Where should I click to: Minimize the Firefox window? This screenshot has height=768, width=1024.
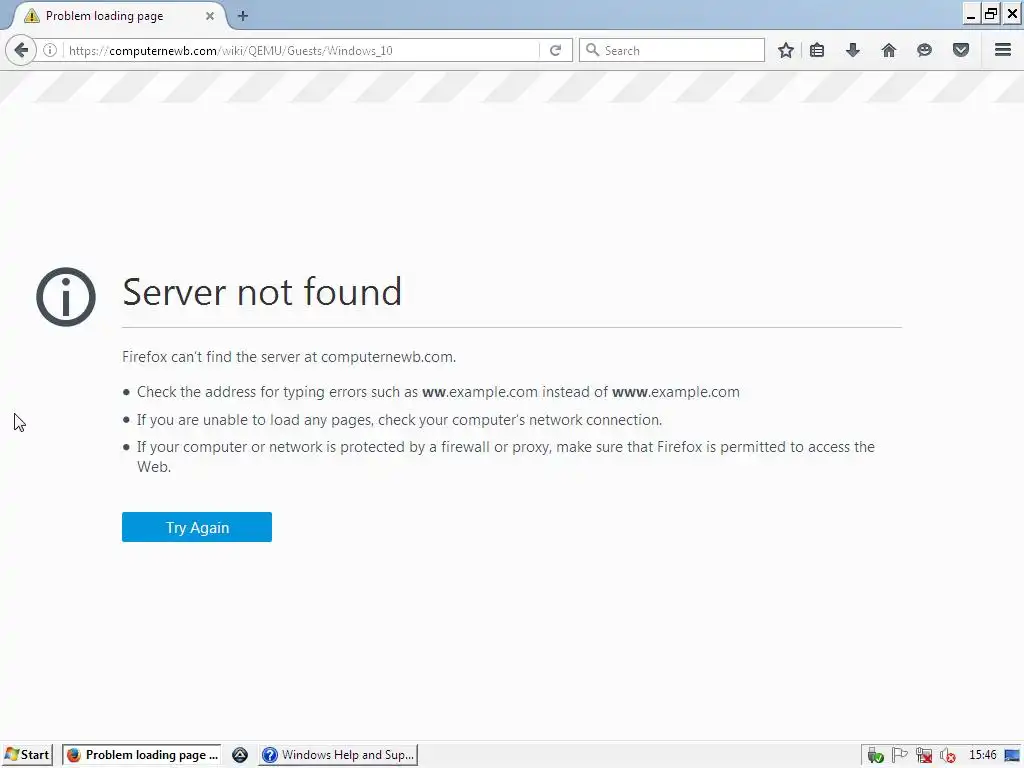pos(971,14)
